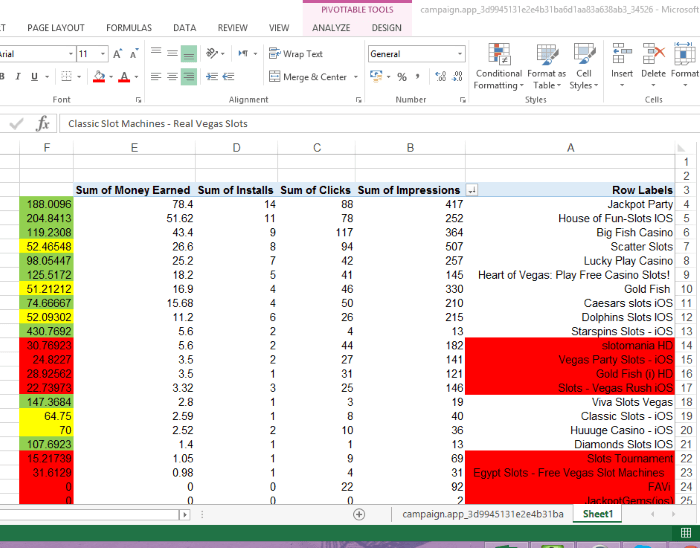This screenshot has height=548, width=700.
Task: Apply Accounting Number Format icon
Action: [376, 76]
